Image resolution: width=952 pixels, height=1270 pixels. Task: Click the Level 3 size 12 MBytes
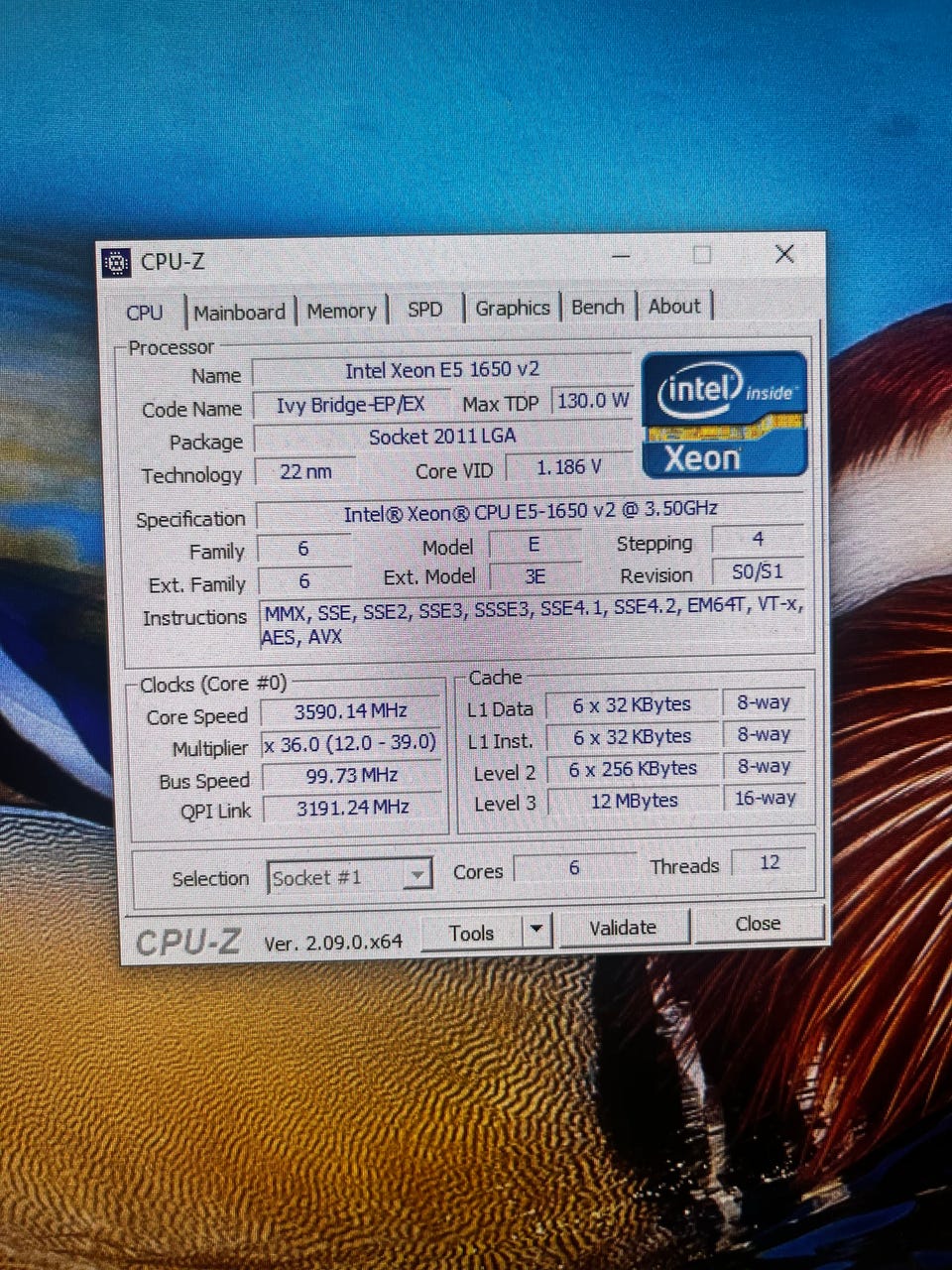point(634,801)
